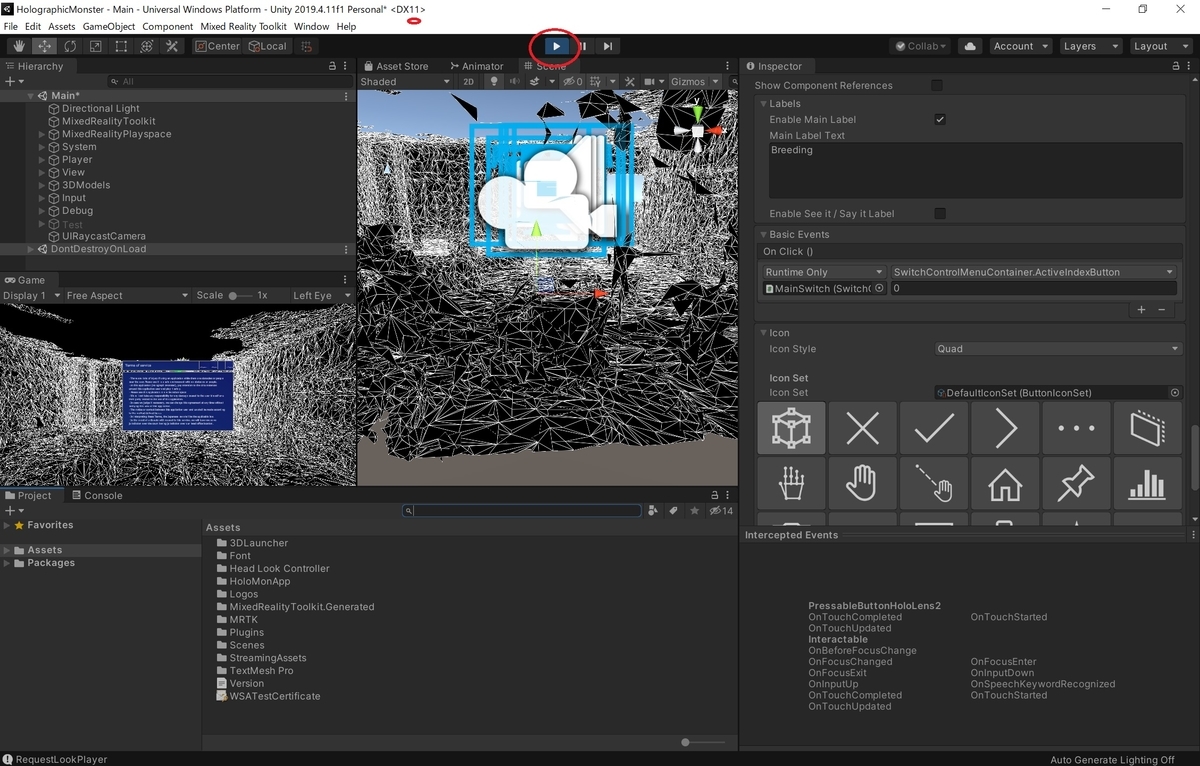Select the three dots icon tile
1200x766 pixels.
pyautogui.click(x=1076, y=429)
